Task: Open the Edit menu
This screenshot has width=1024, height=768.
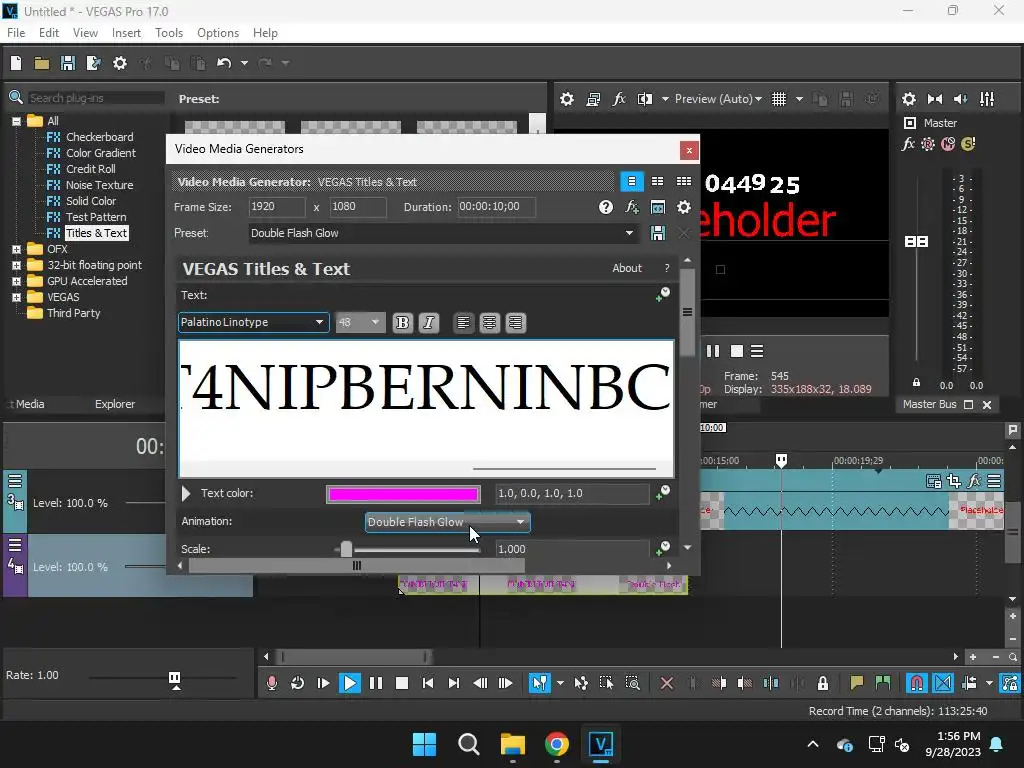Action: pos(48,33)
